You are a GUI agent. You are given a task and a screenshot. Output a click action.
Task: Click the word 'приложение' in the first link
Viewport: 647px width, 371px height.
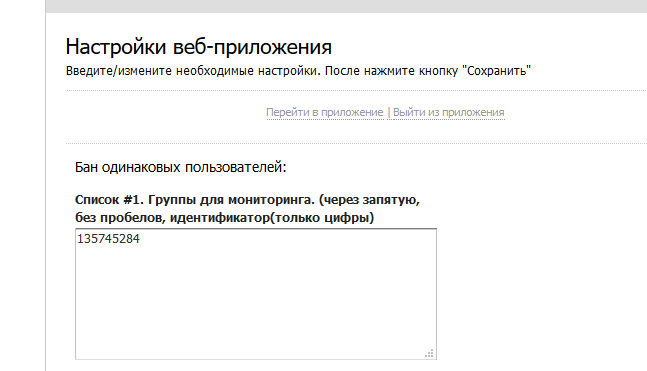coord(352,112)
